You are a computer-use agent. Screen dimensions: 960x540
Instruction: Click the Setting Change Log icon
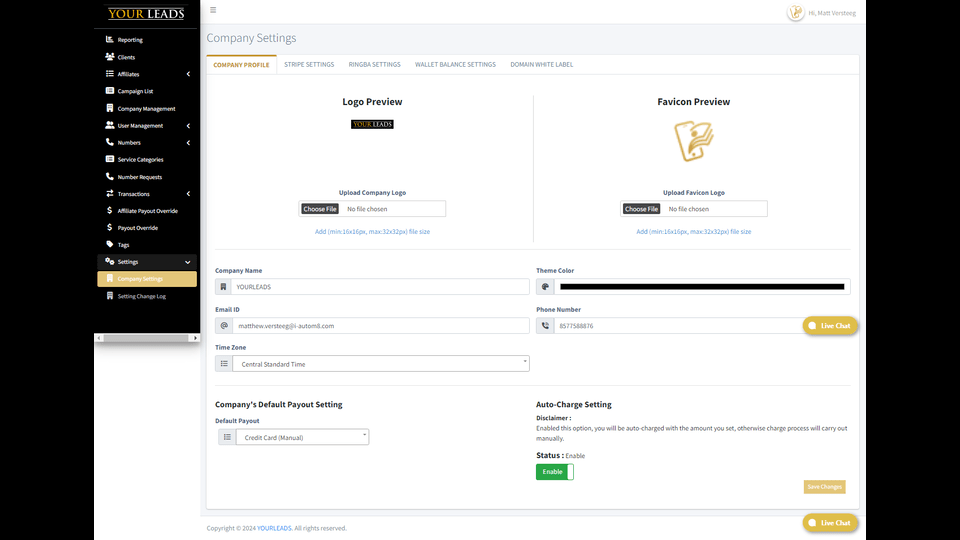110,296
